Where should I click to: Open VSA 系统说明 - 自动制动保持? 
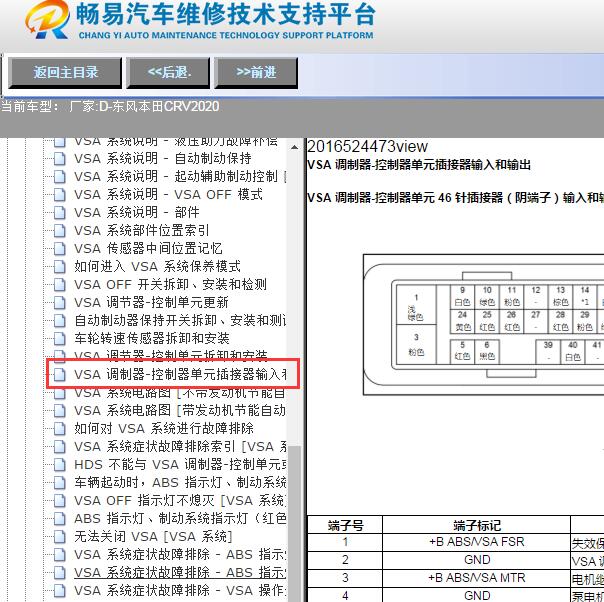(x=163, y=158)
